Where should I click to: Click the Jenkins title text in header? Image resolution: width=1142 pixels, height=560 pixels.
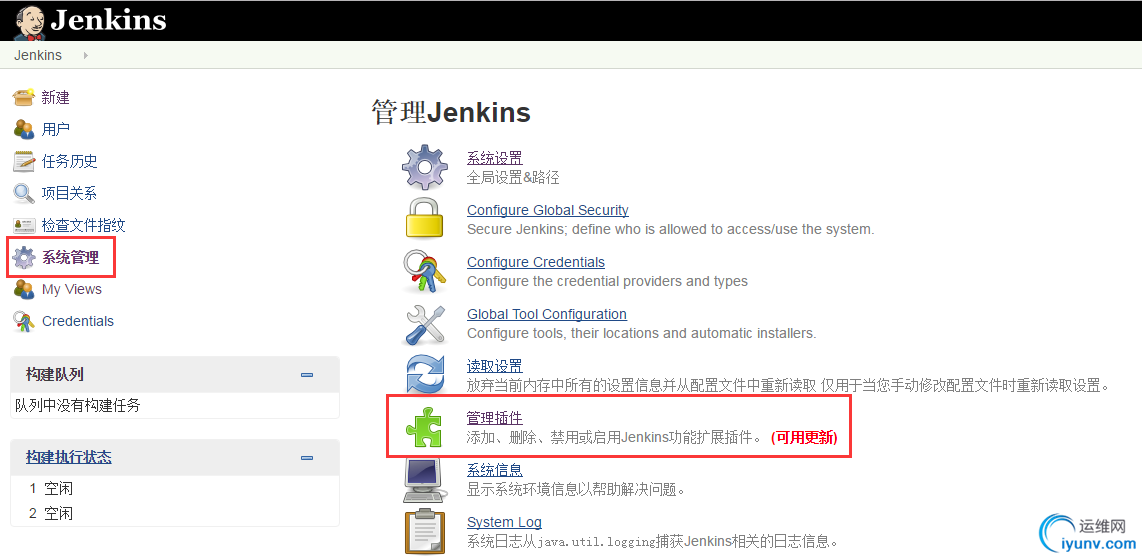(x=108, y=20)
